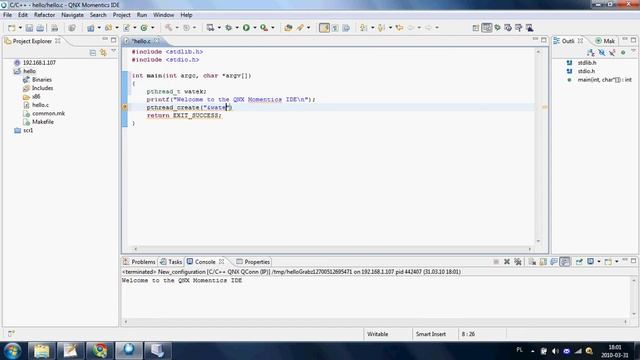Open Project Explorer view menu triangle

[113, 52]
